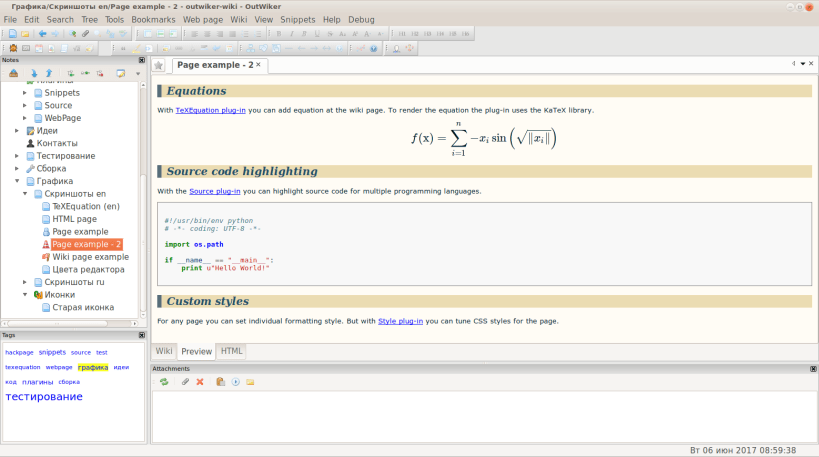Open the attachments folder icon
Screen dimensions: 819x457
(x=250, y=382)
